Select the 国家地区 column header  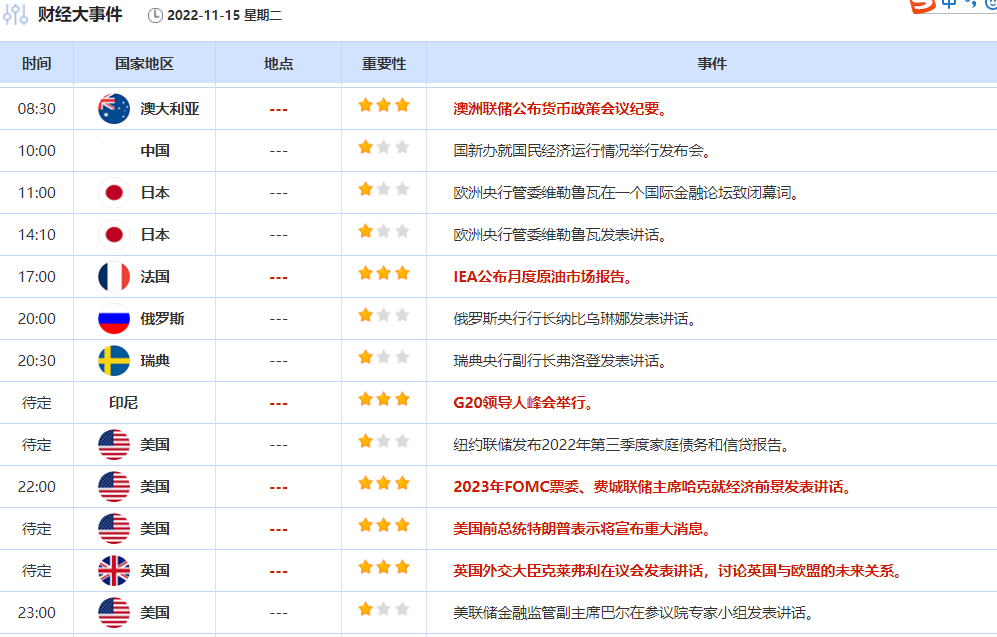144,63
